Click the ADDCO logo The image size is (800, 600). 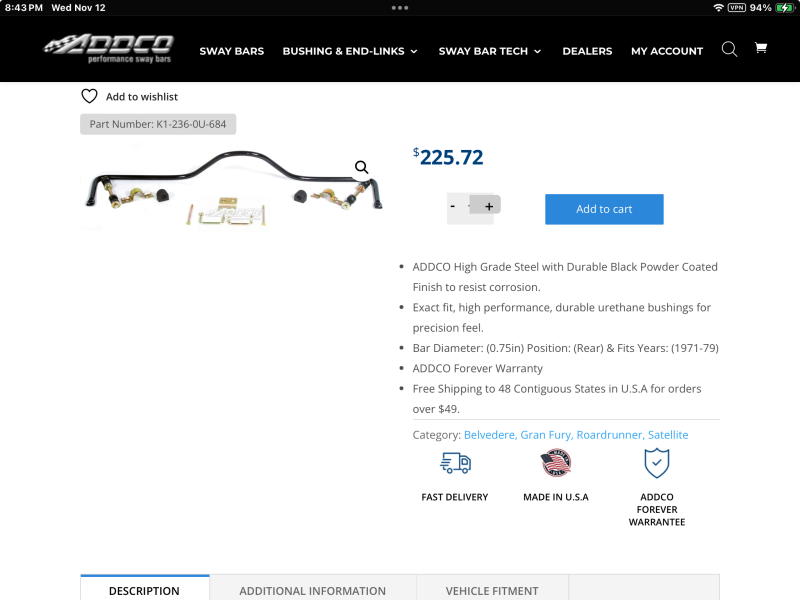(x=109, y=48)
